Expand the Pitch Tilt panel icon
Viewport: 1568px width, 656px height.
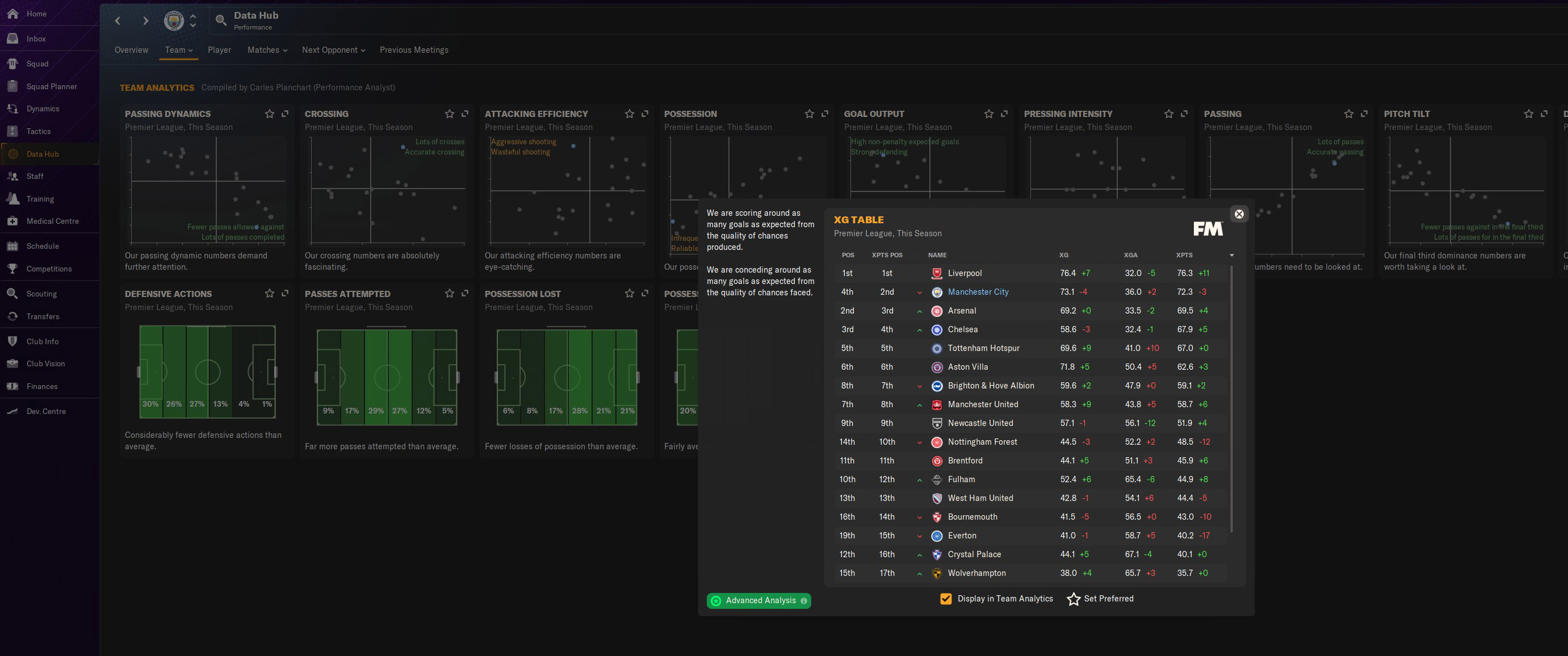1544,113
